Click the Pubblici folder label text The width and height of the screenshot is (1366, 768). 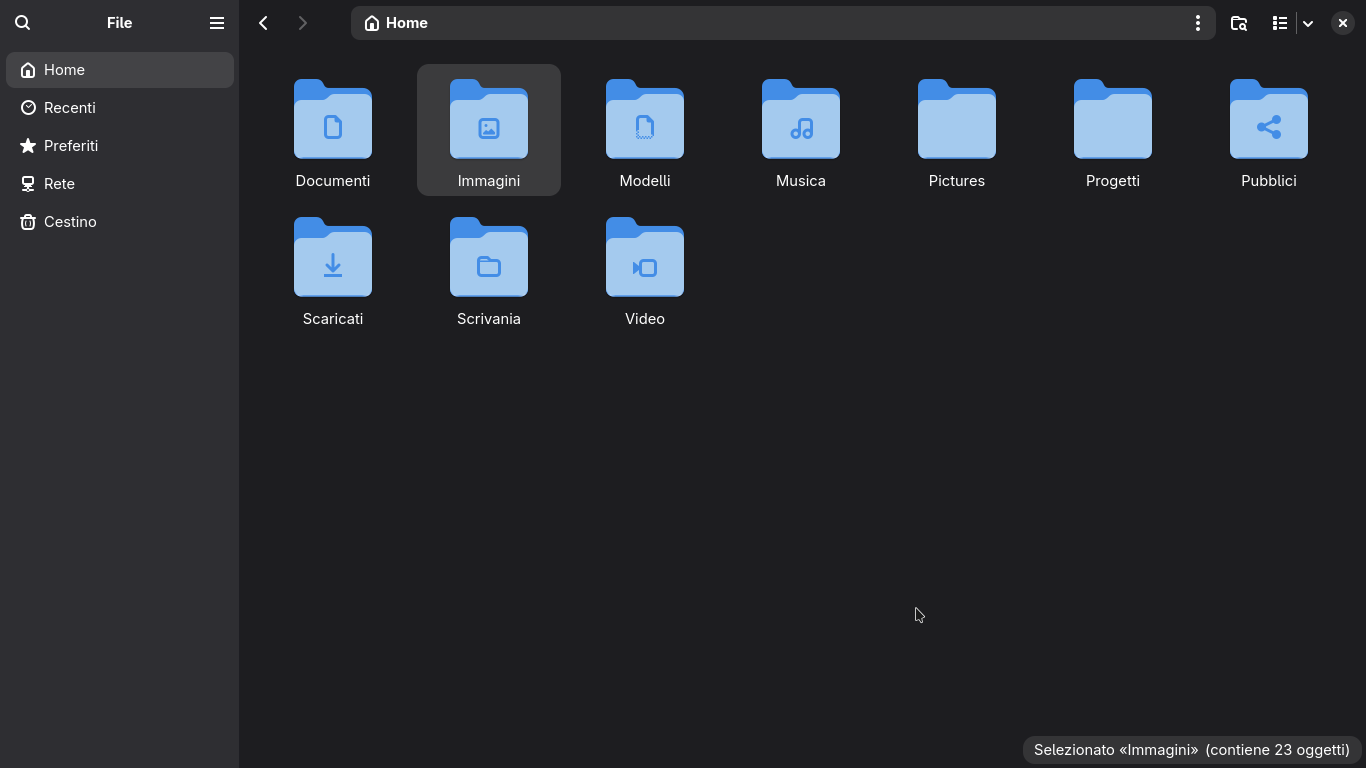coord(1269,181)
